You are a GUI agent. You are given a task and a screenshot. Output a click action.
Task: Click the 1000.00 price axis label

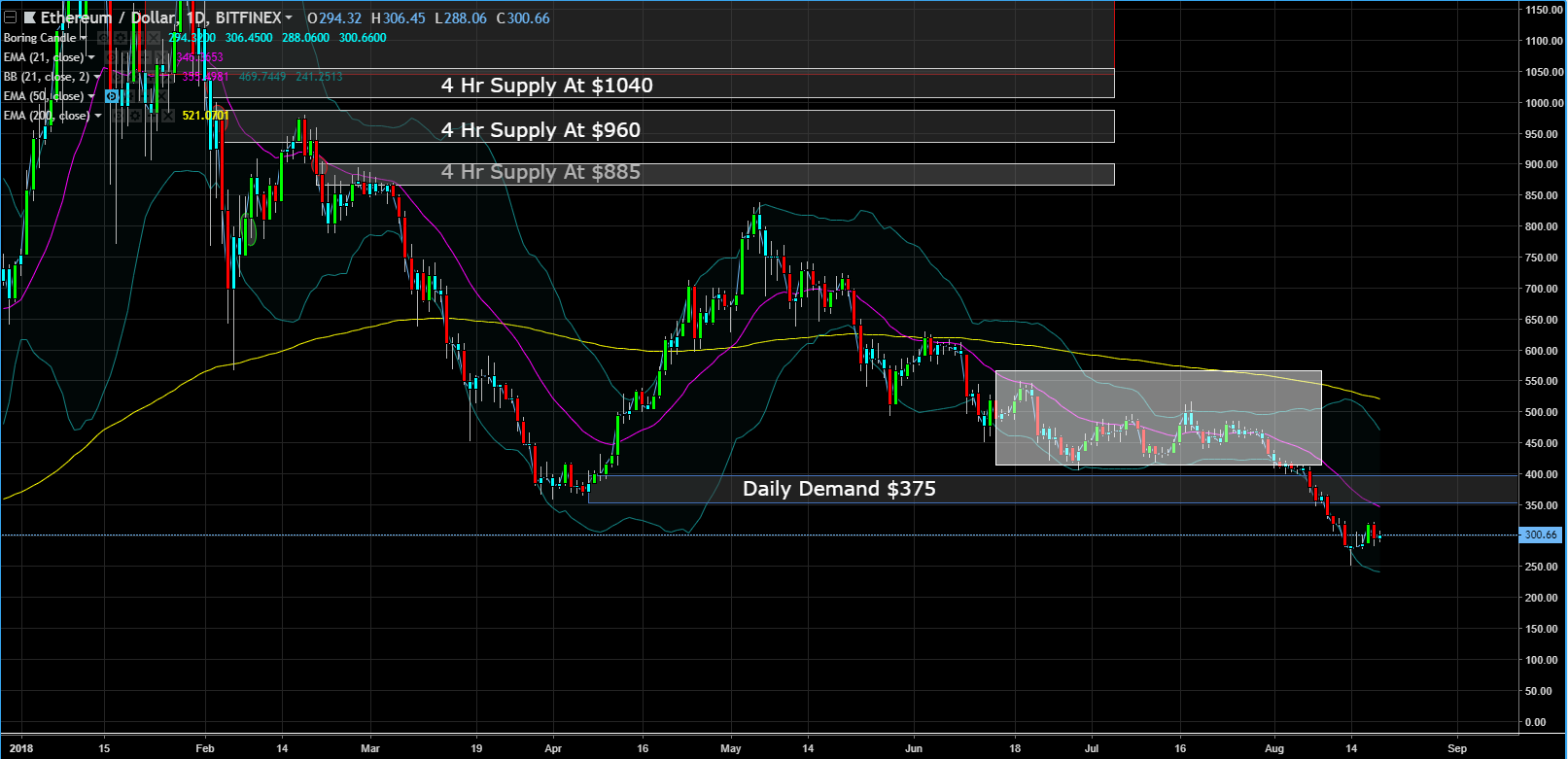1544,103
